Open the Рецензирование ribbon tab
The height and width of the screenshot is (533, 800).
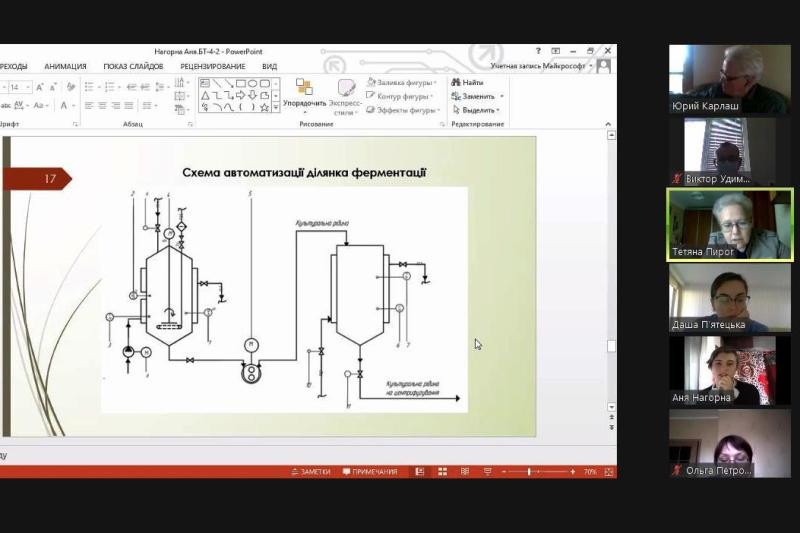[x=213, y=66]
